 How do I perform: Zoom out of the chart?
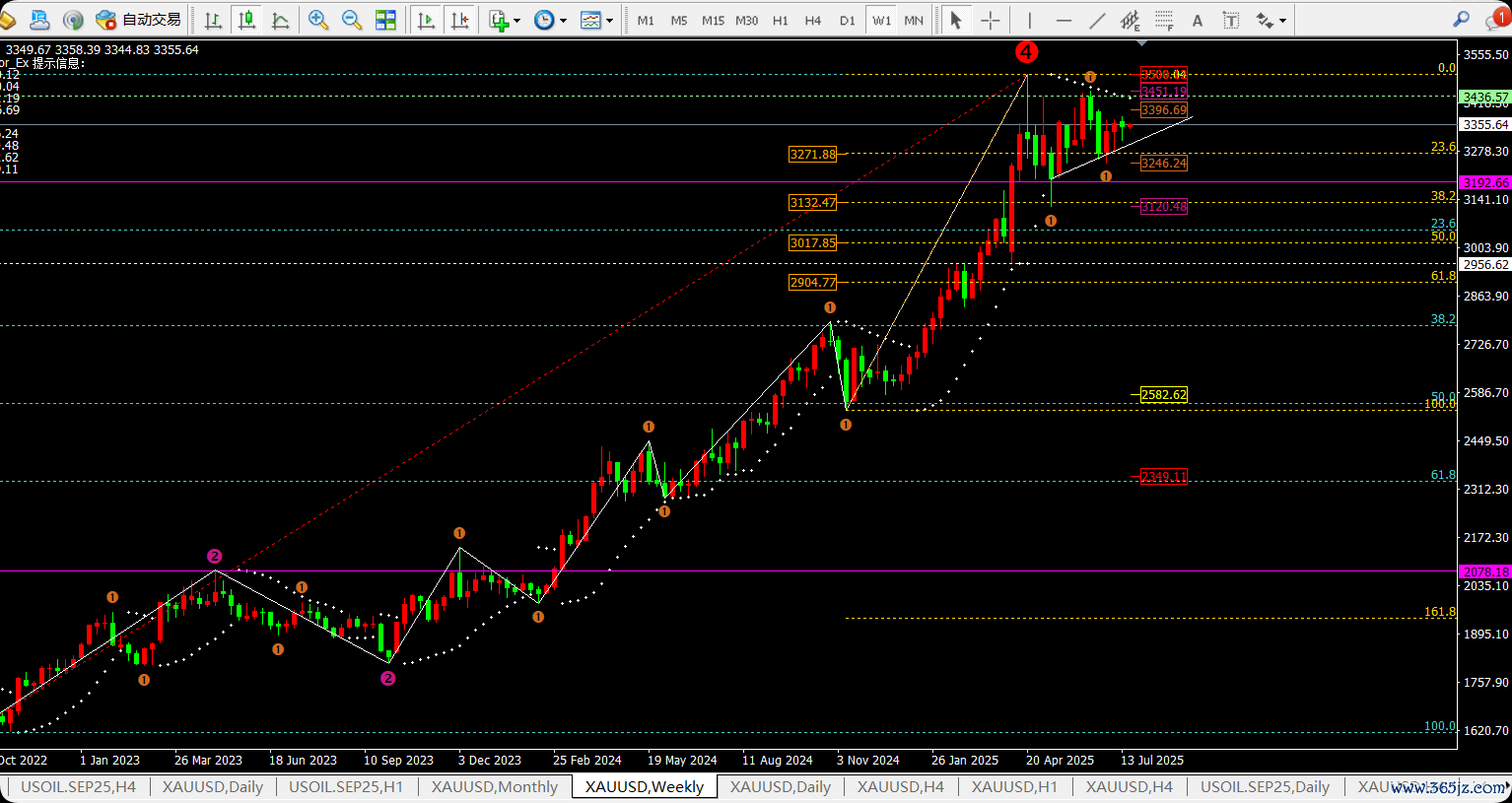click(352, 20)
